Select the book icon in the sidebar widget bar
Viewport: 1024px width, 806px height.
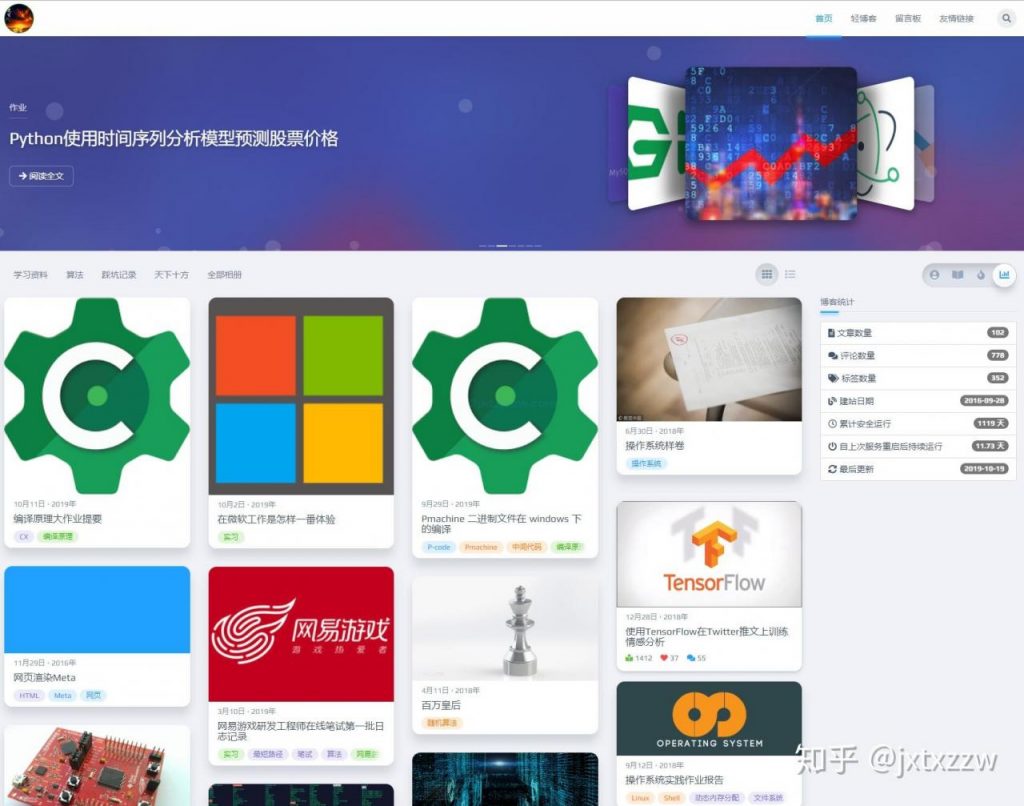958,274
